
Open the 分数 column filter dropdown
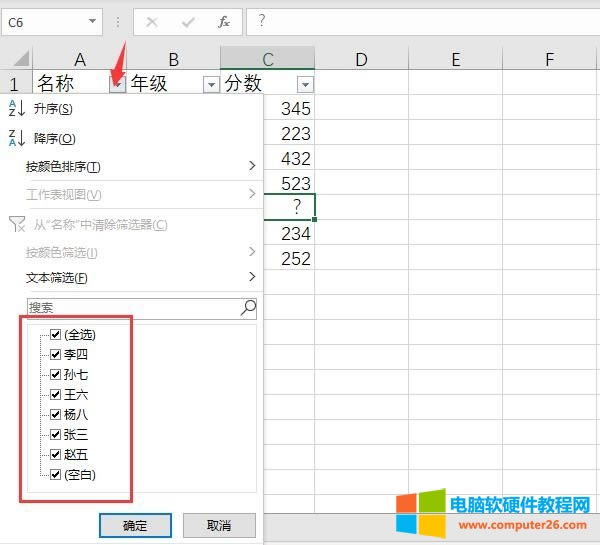pyautogui.click(x=305, y=84)
